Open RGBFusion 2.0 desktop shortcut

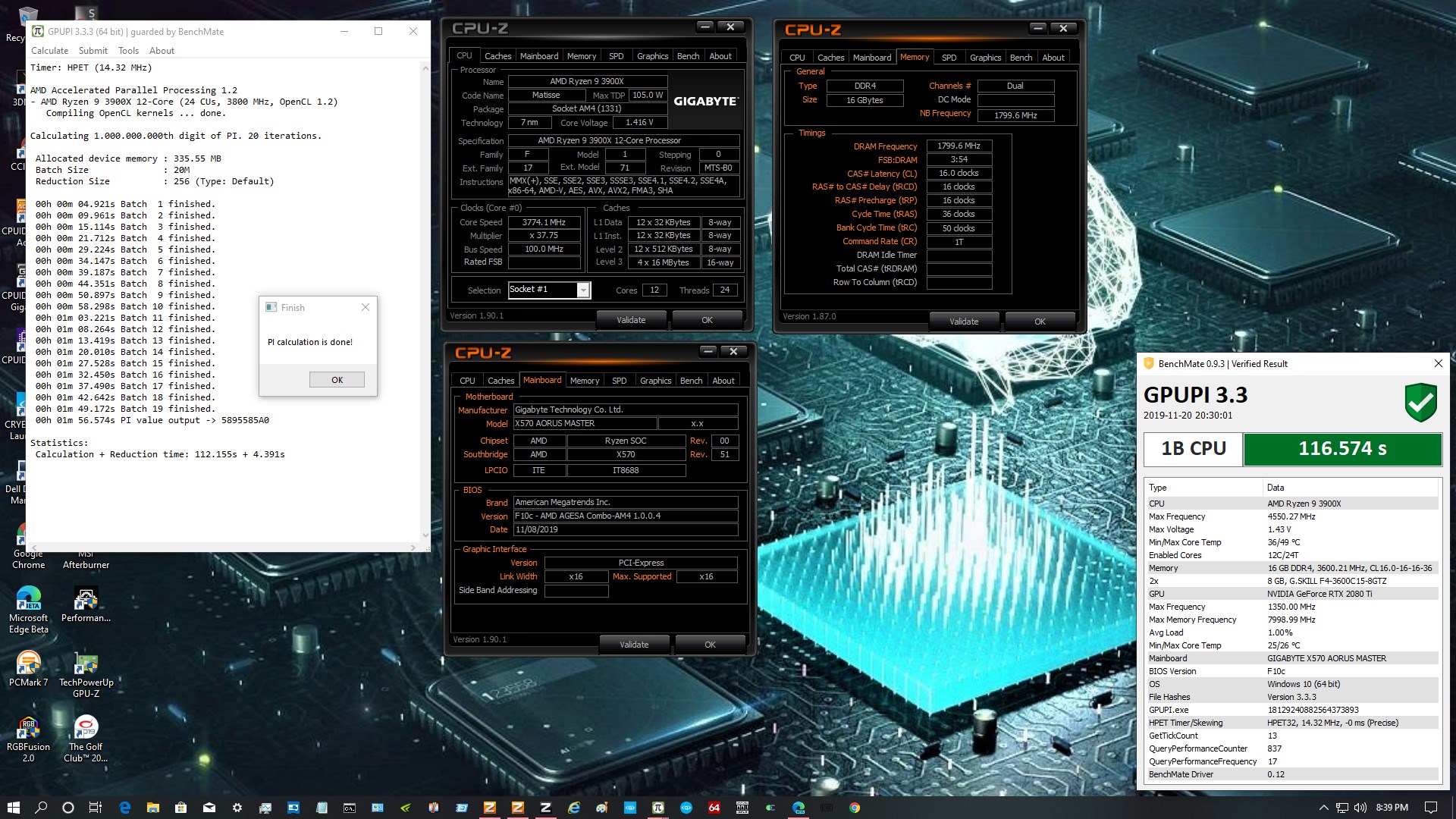[x=28, y=739]
